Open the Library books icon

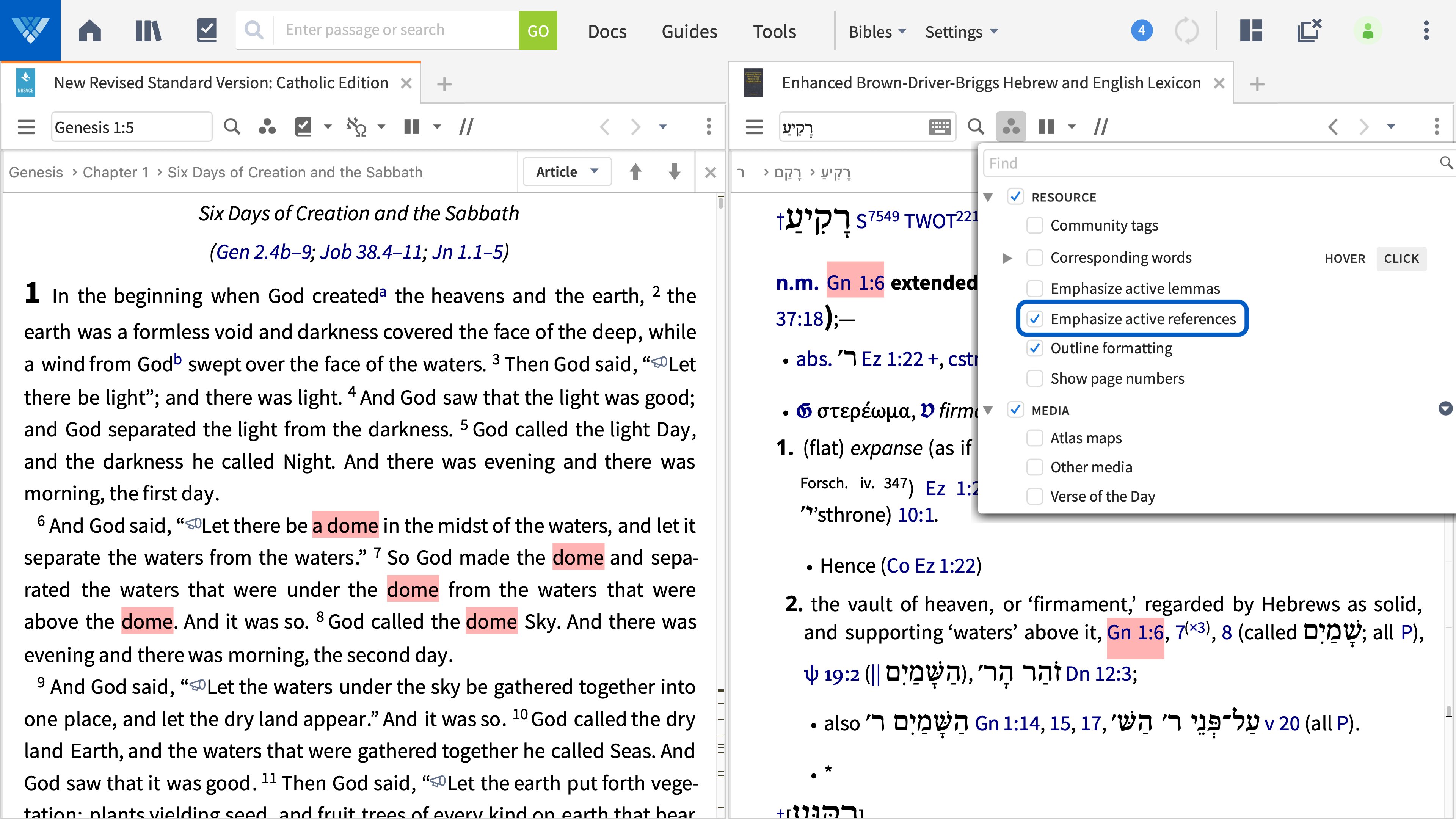point(149,30)
